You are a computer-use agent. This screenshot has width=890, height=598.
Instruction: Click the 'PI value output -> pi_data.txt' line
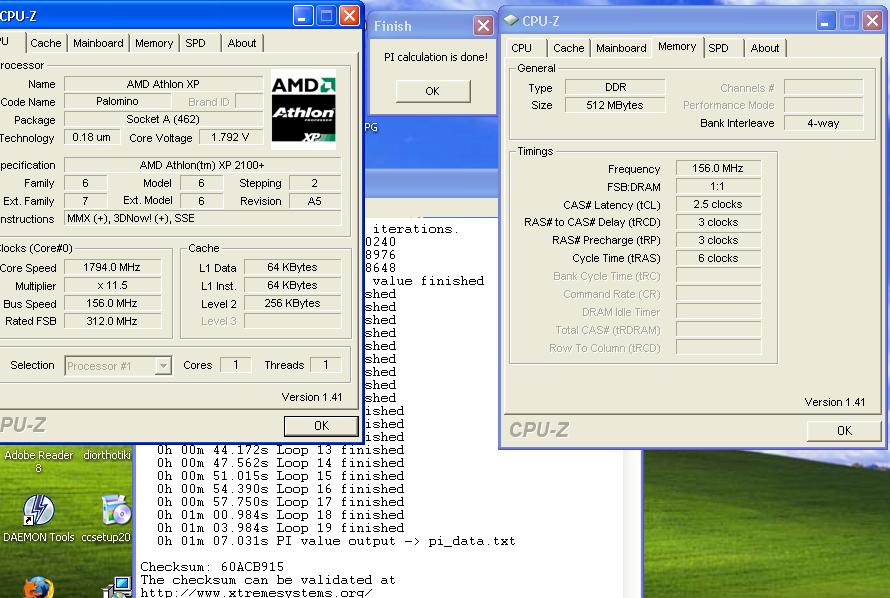point(336,541)
